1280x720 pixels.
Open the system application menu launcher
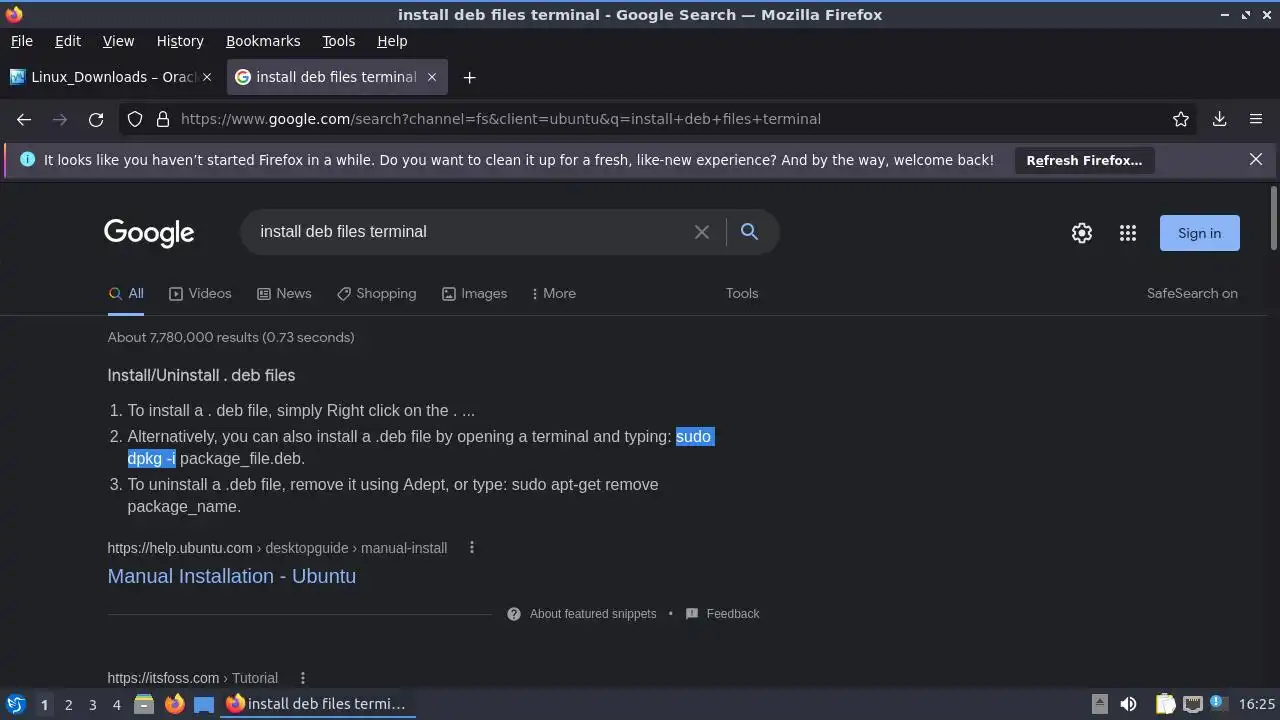click(x=15, y=704)
